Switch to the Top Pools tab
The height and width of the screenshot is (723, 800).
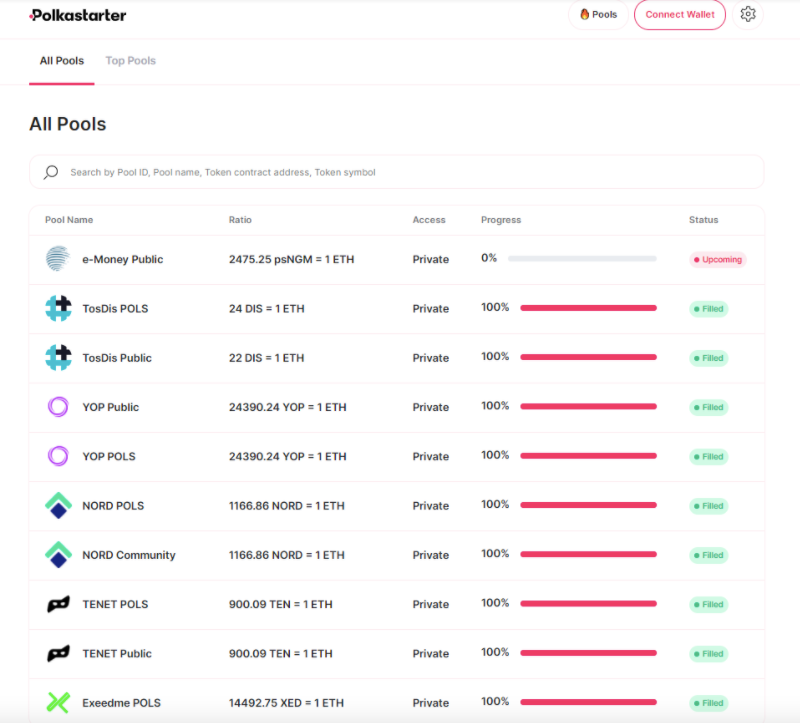click(131, 61)
